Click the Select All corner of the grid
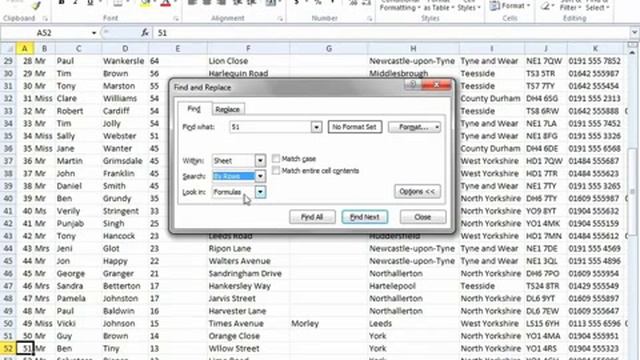 click(x=8, y=49)
